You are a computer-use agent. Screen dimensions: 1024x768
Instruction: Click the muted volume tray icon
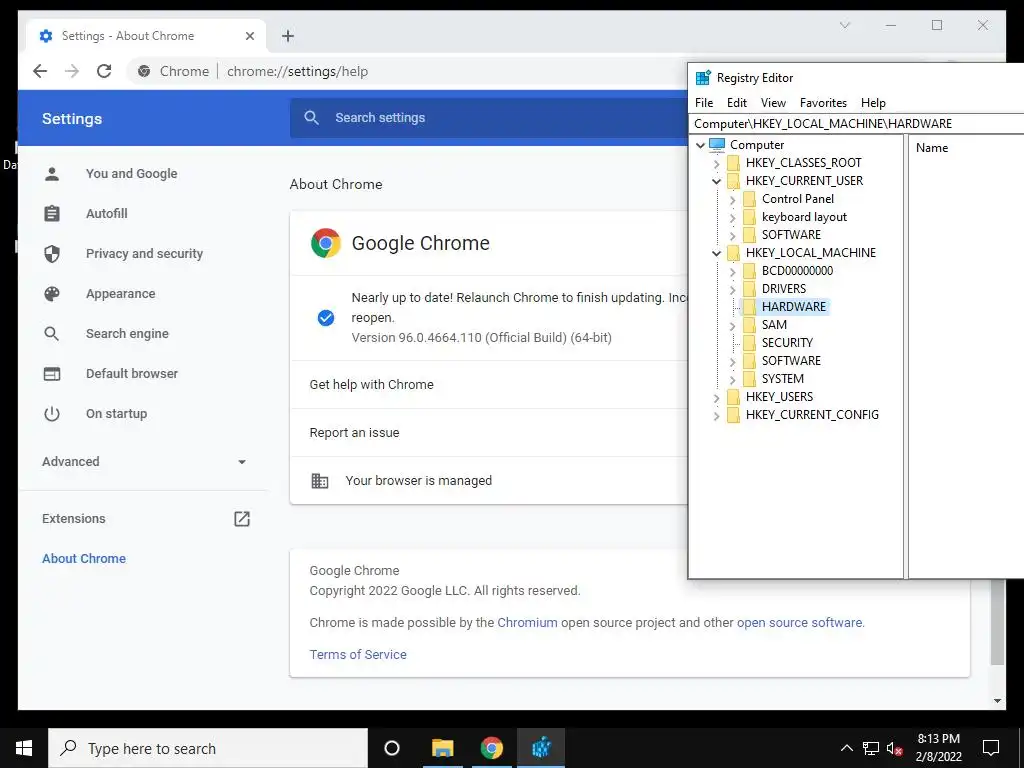coord(895,748)
